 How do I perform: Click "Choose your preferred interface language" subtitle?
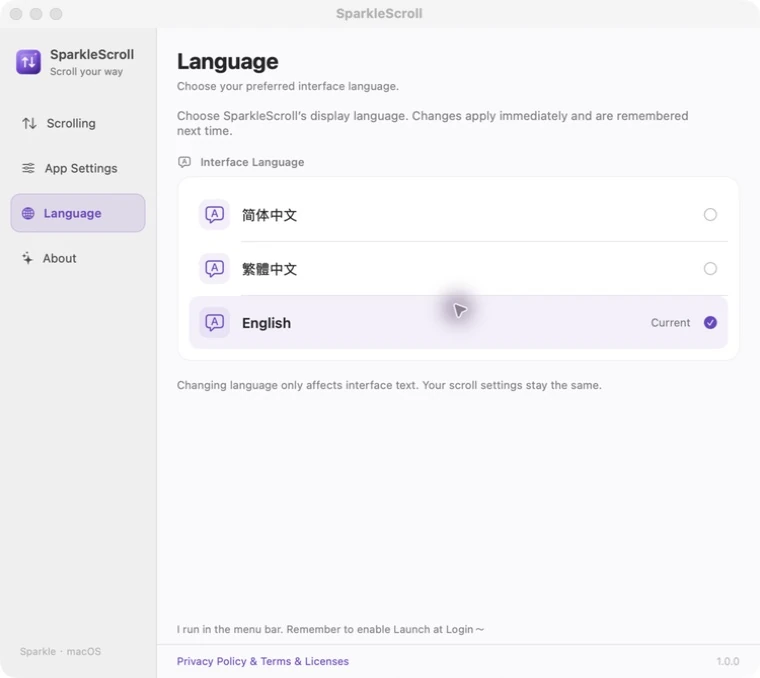(x=288, y=86)
